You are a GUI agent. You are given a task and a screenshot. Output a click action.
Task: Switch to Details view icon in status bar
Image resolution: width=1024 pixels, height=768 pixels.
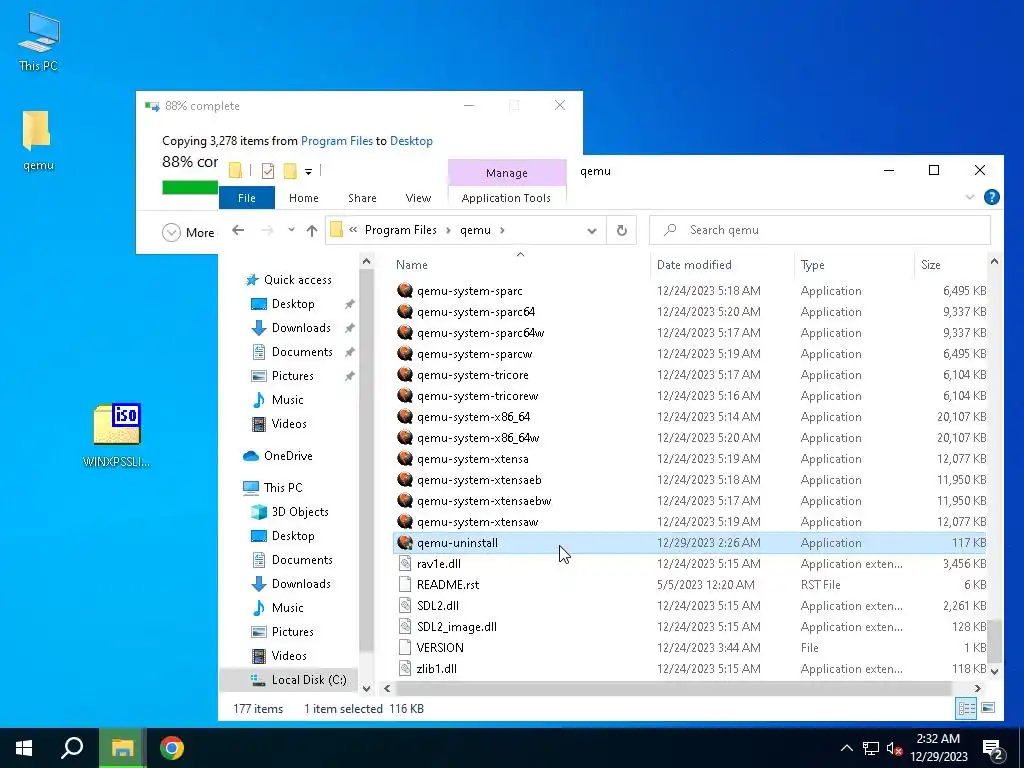(x=966, y=708)
